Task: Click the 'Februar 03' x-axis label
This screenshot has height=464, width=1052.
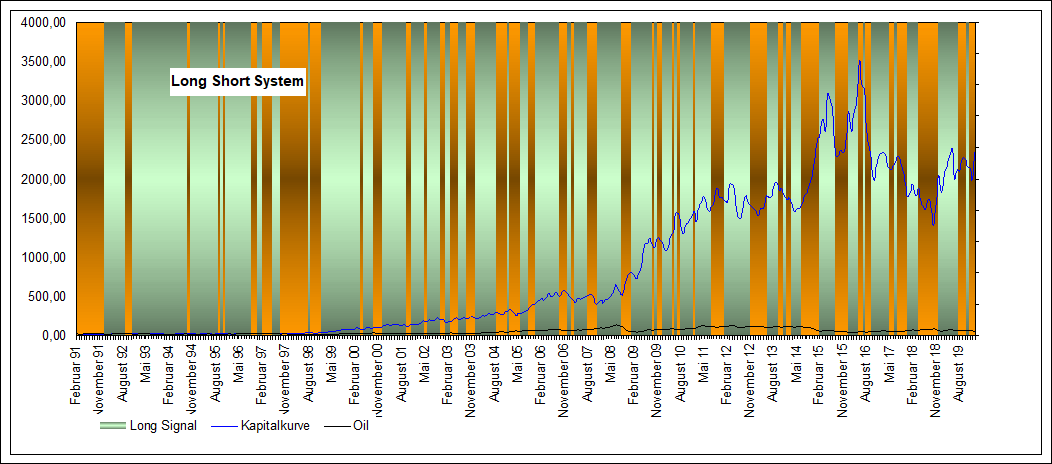Action: pyautogui.click(x=447, y=375)
